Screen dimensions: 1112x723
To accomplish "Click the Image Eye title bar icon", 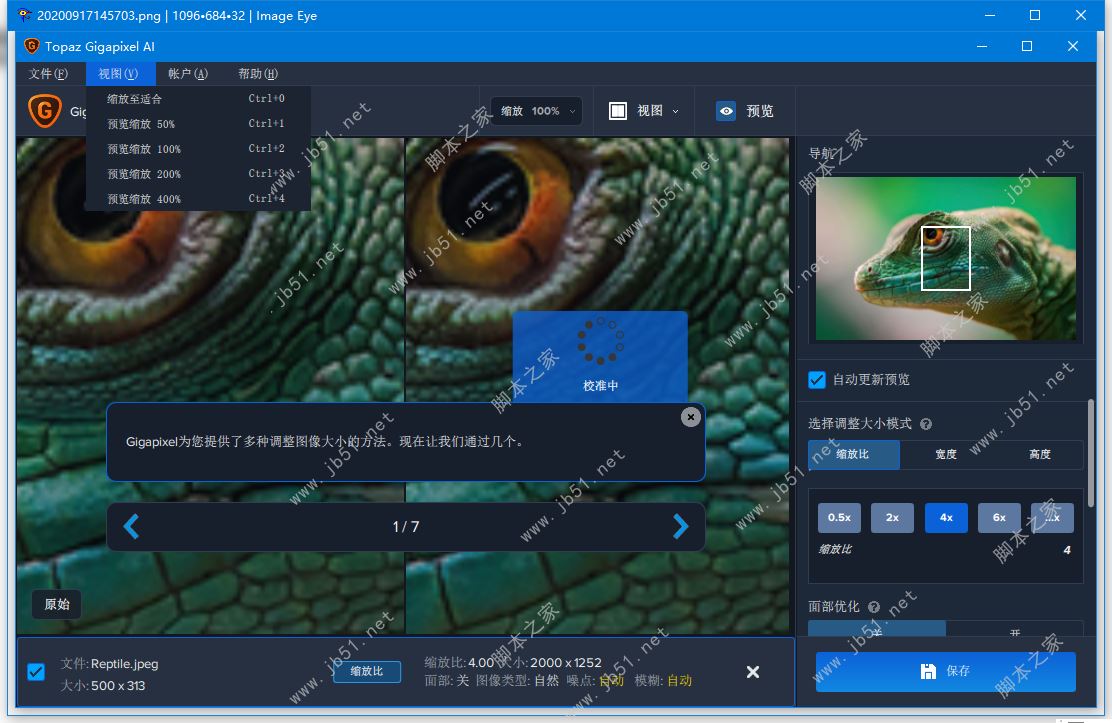I will point(24,15).
